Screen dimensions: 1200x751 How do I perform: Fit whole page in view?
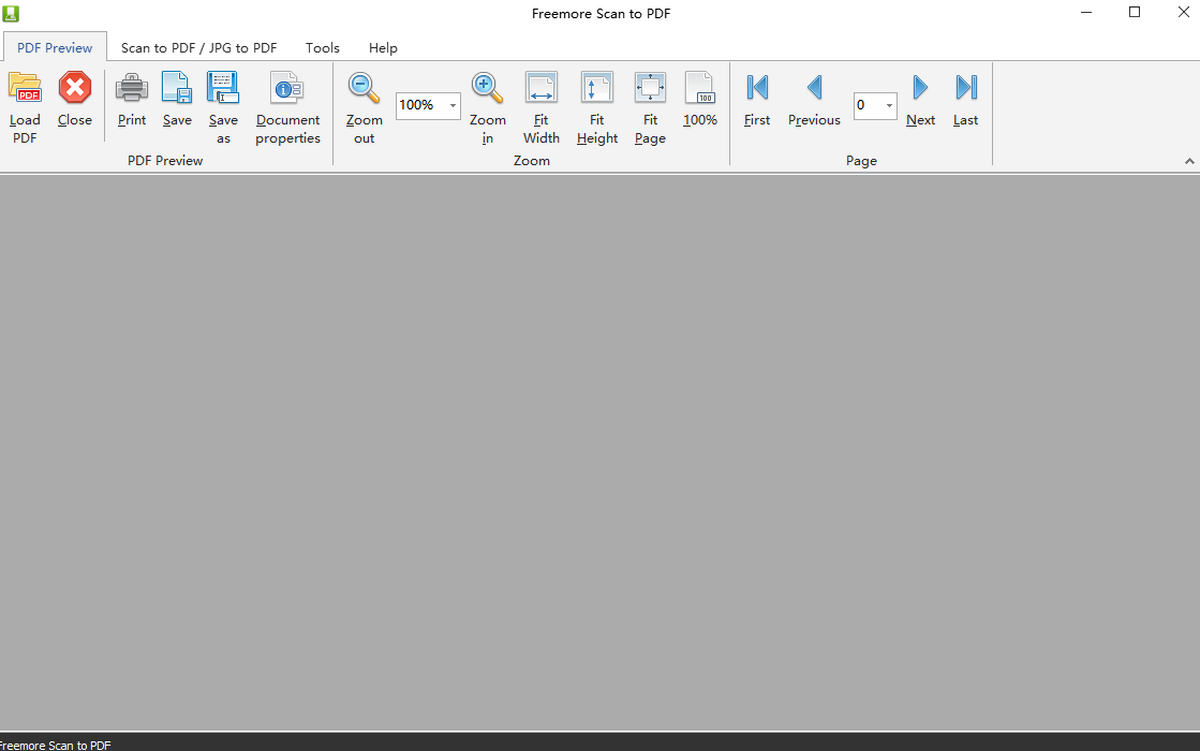pyautogui.click(x=650, y=108)
